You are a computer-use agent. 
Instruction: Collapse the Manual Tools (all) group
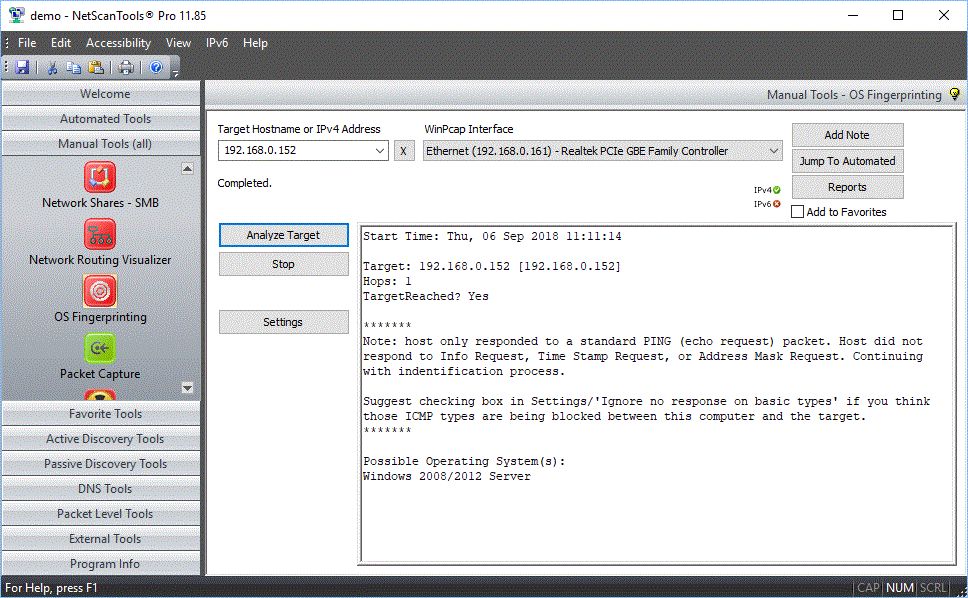coord(101,143)
